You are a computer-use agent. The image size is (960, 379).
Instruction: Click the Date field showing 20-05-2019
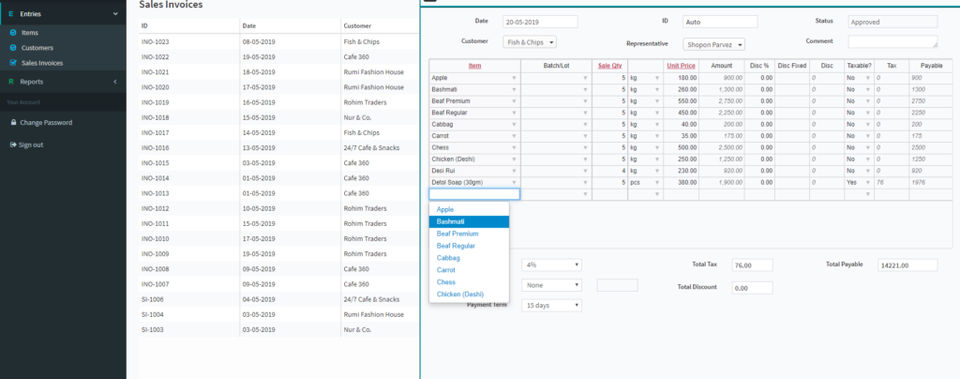click(x=541, y=21)
